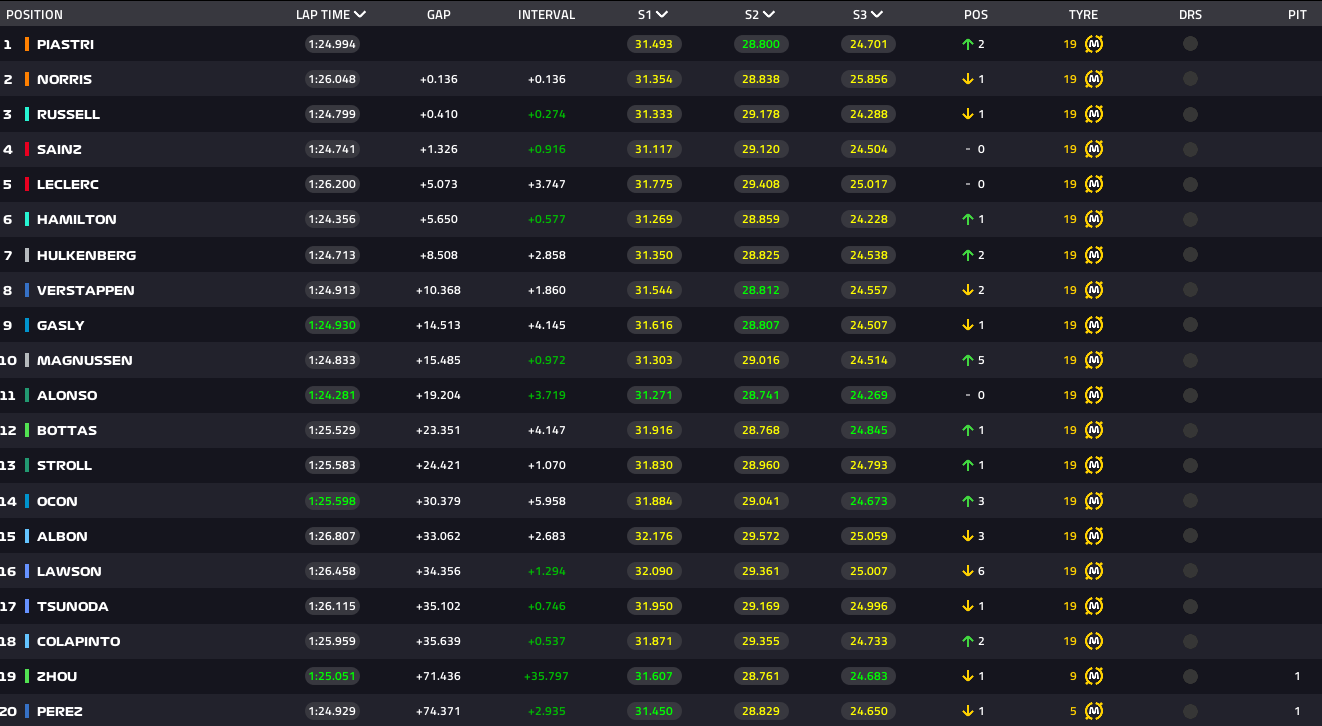Click DRS indicator dot for Norris
The image size is (1322, 726).
point(1190,79)
